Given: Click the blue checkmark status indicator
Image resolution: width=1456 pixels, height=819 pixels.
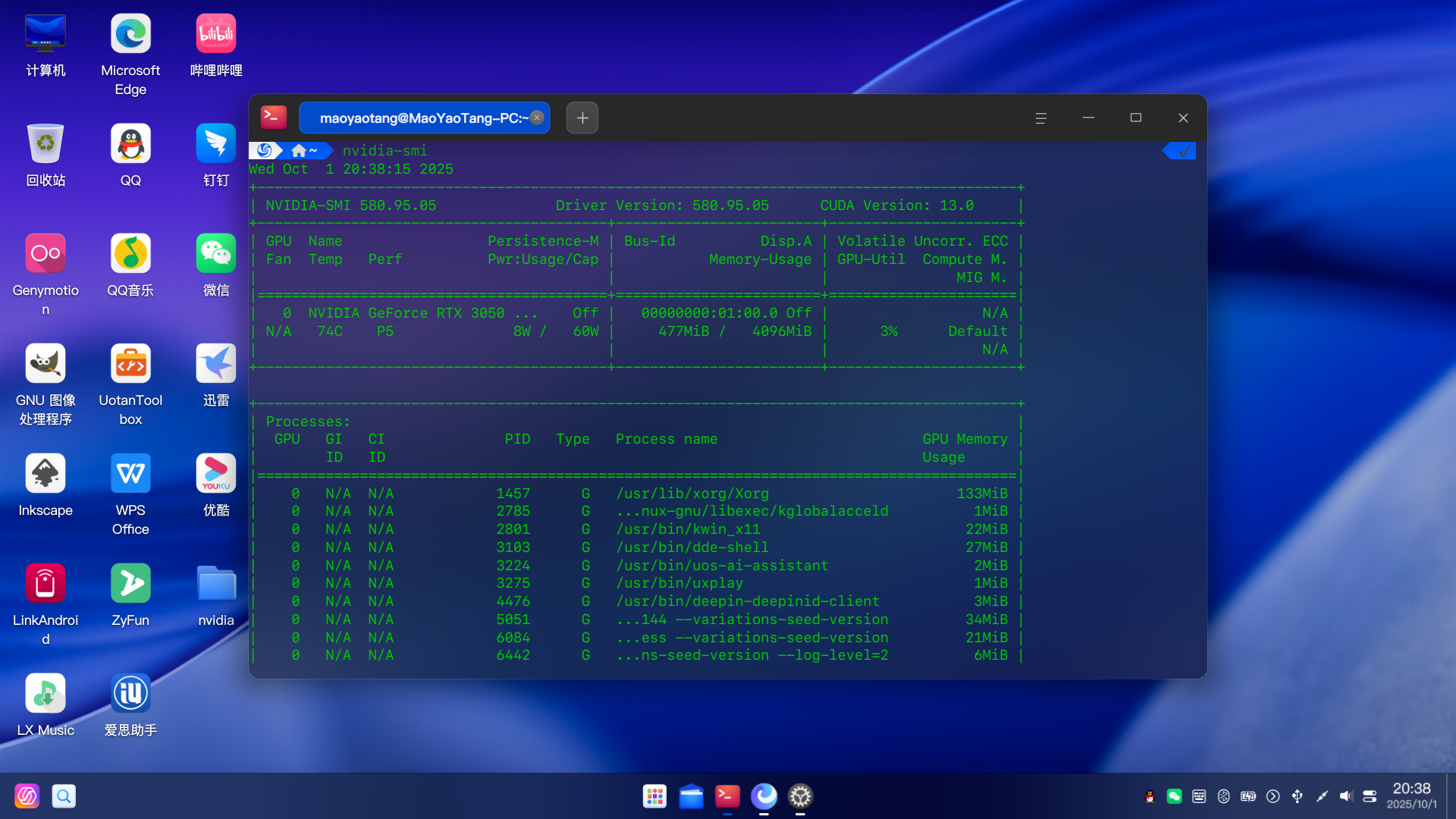Looking at the screenshot, I should click(1180, 151).
